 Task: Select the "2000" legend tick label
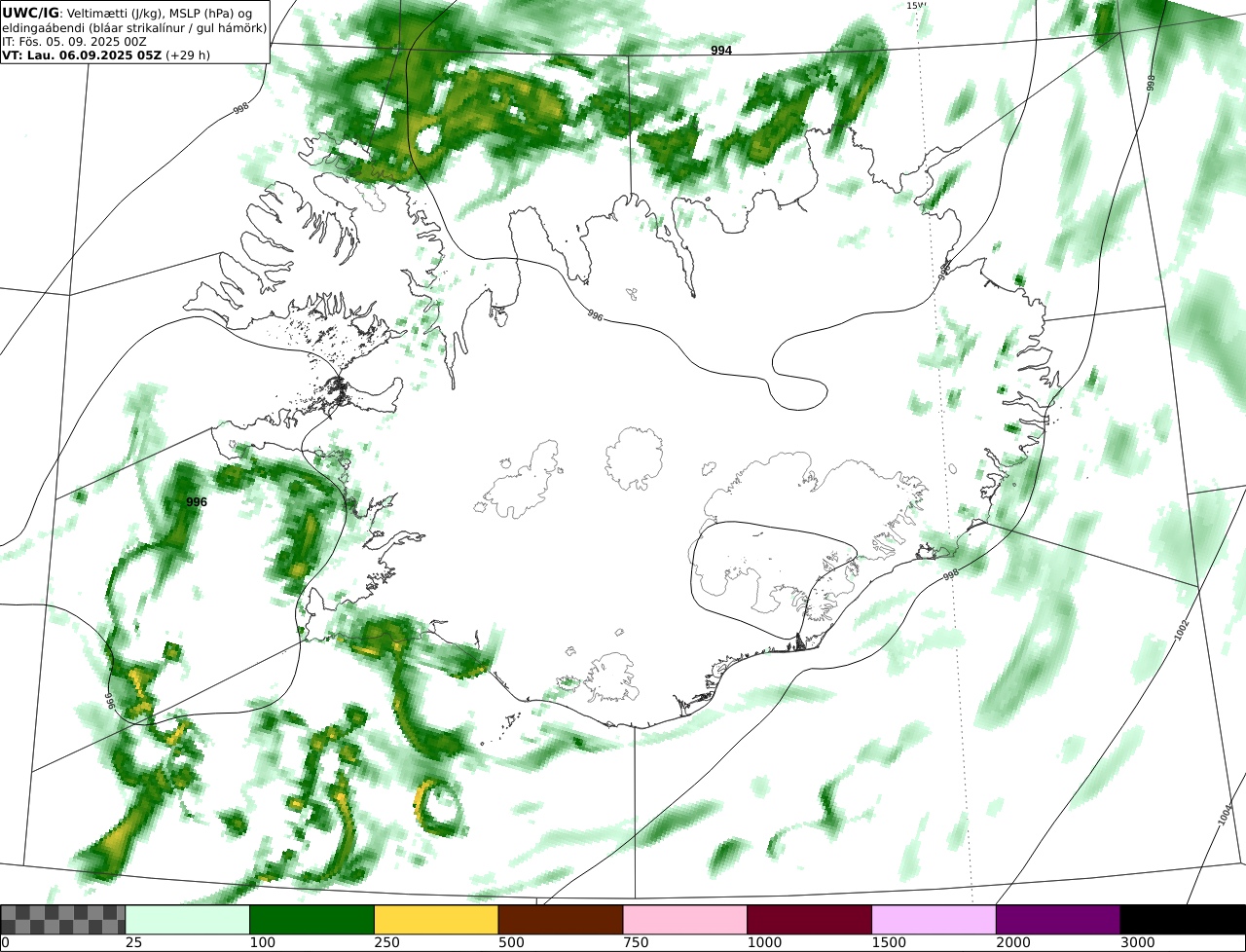(x=1013, y=942)
